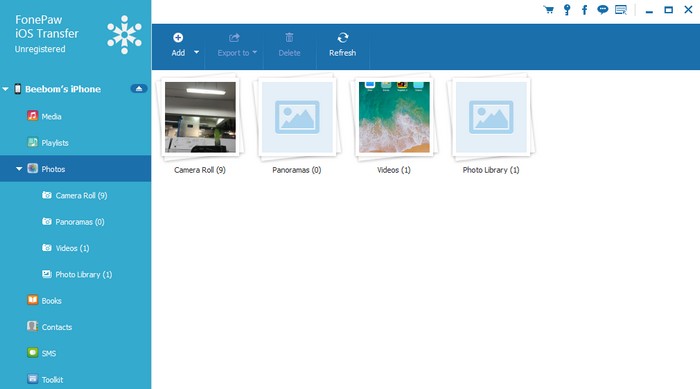Open the Videos (1) album thumbnail
The image size is (700, 389).
click(x=394, y=117)
